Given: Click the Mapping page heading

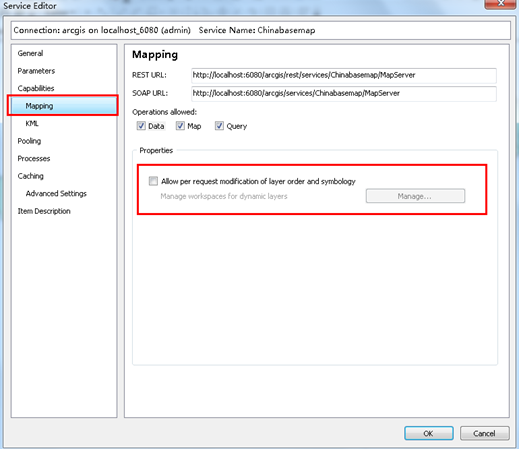Looking at the screenshot, I should point(155,55).
